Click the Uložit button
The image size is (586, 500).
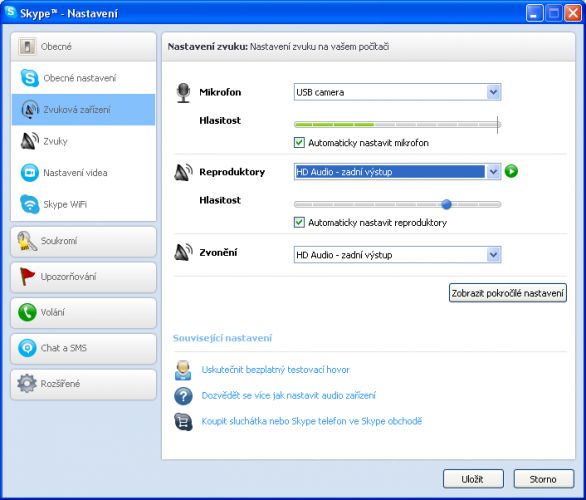tap(473, 479)
